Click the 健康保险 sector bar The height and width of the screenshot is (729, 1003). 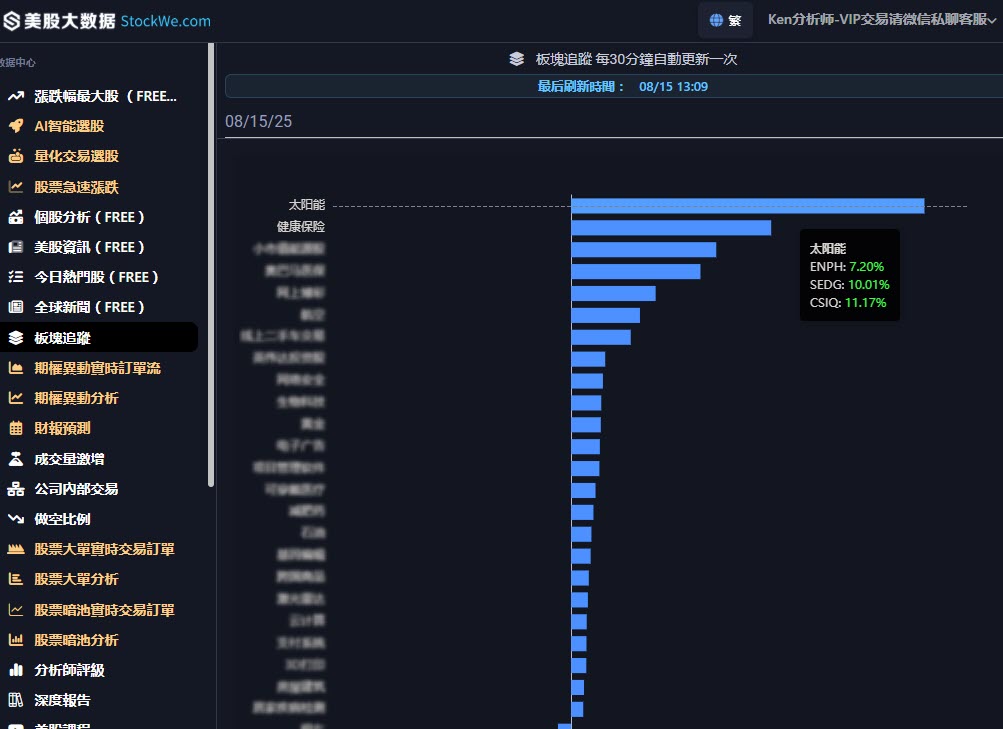(671, 227)
